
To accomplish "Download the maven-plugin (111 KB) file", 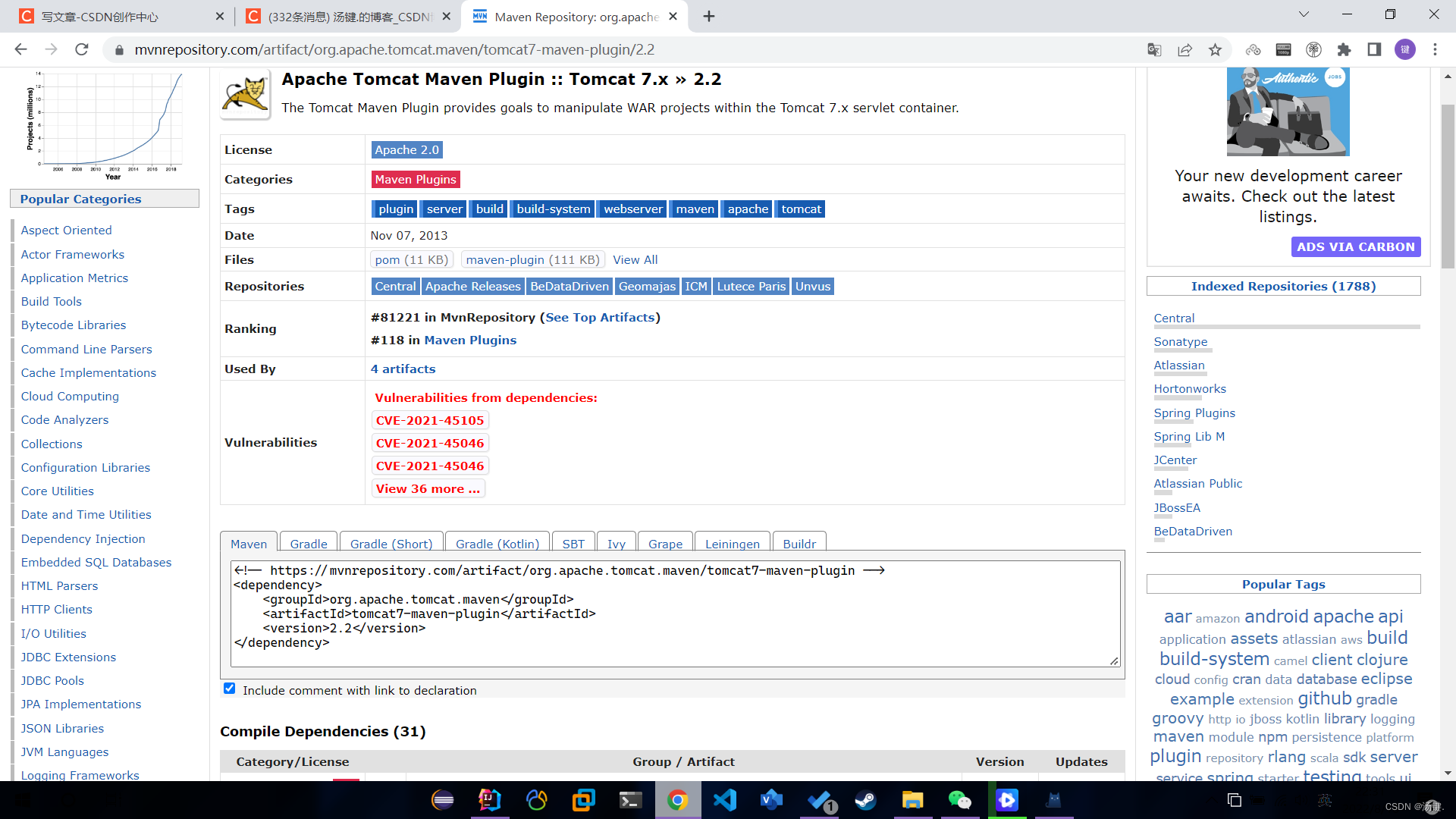I will click(533, 260).
